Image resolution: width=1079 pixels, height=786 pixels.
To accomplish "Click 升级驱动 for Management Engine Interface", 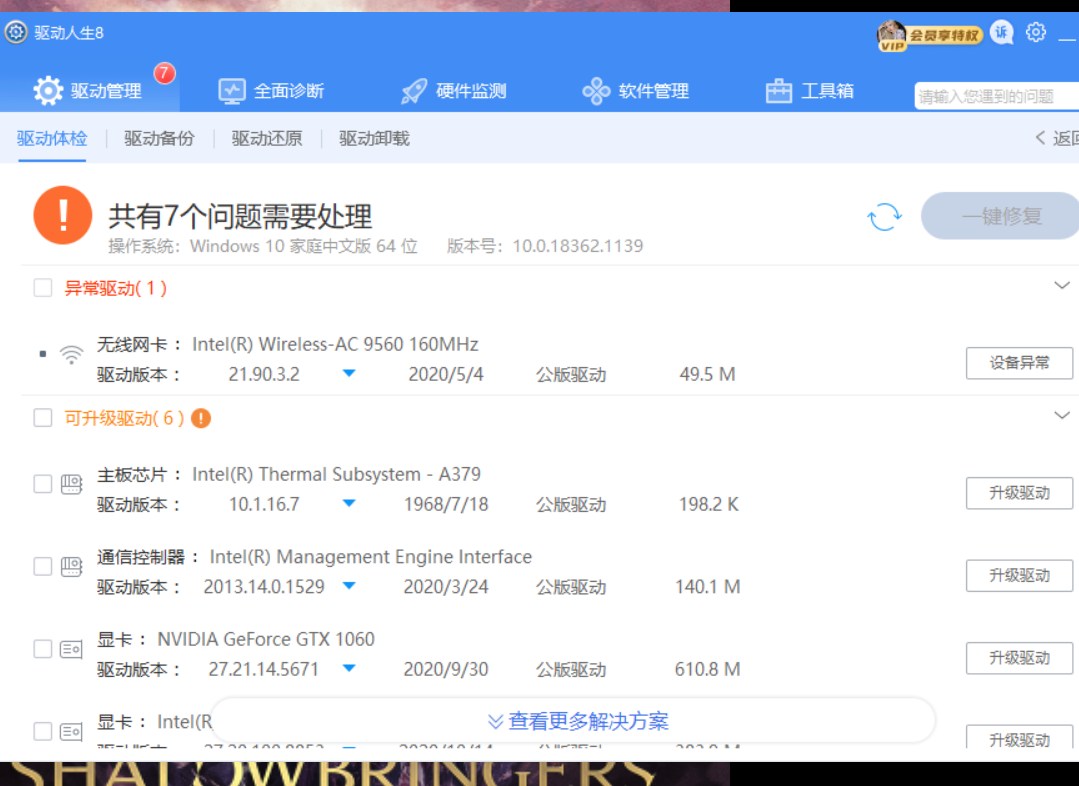I will click(1019, 575).
